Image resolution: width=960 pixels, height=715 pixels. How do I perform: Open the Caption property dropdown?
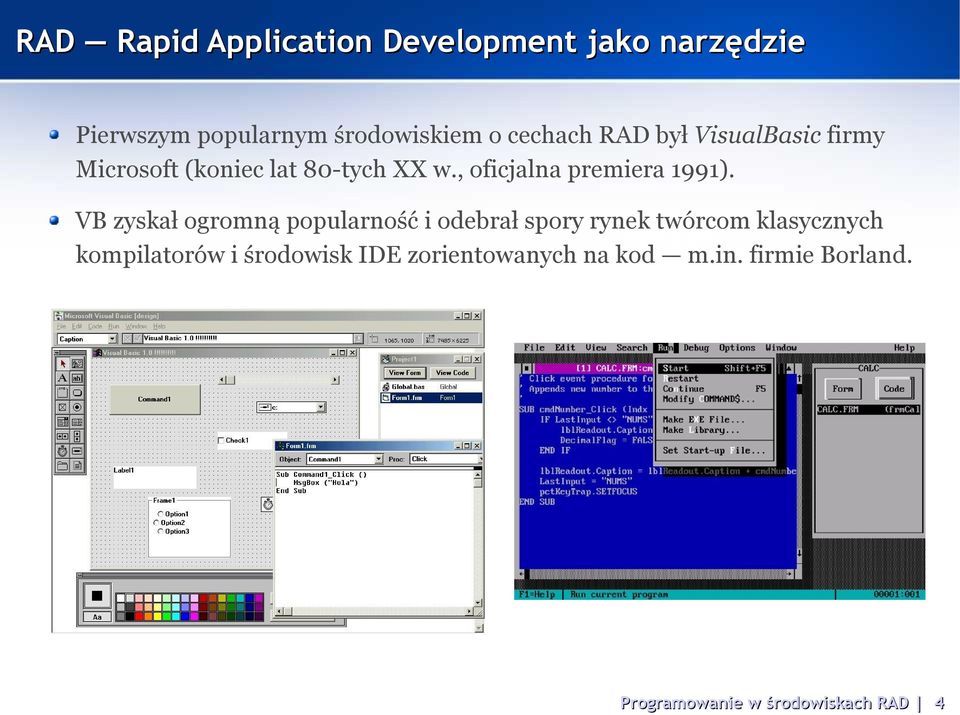(112, 339)
